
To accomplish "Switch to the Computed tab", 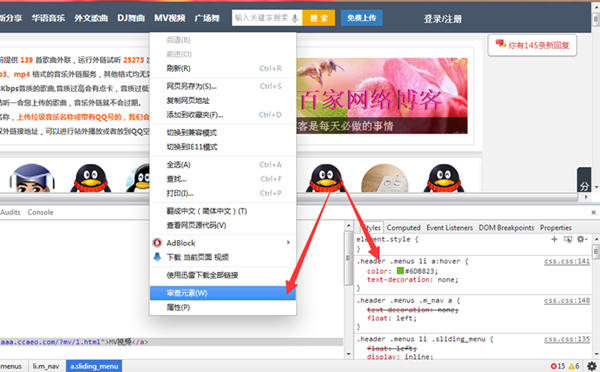I will 403,228.
